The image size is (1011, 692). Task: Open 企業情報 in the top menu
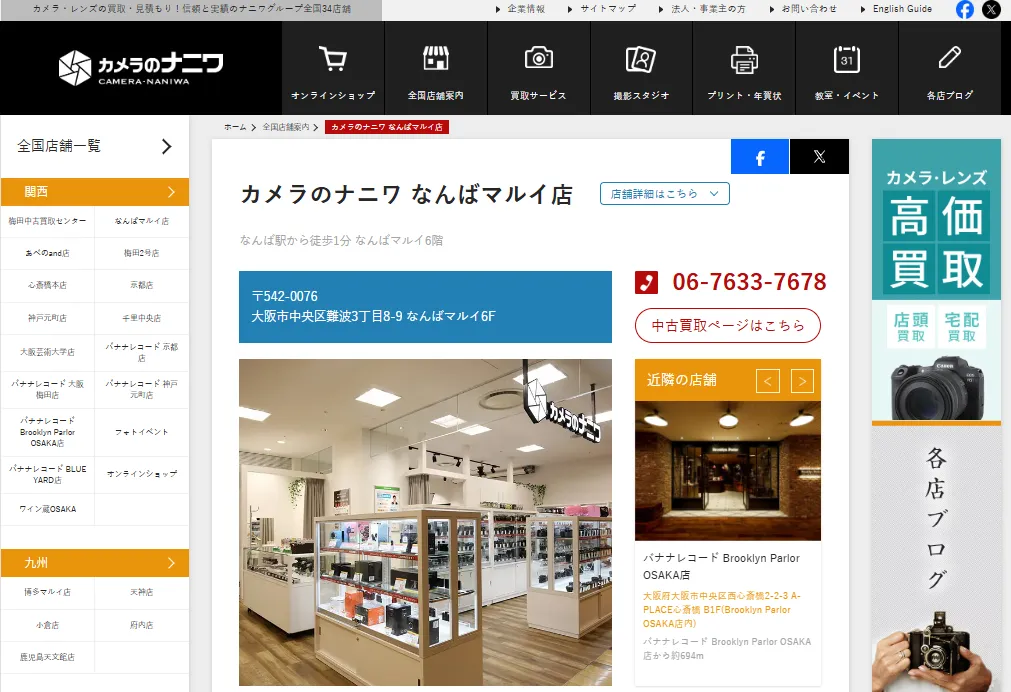(x=525, y=9)
